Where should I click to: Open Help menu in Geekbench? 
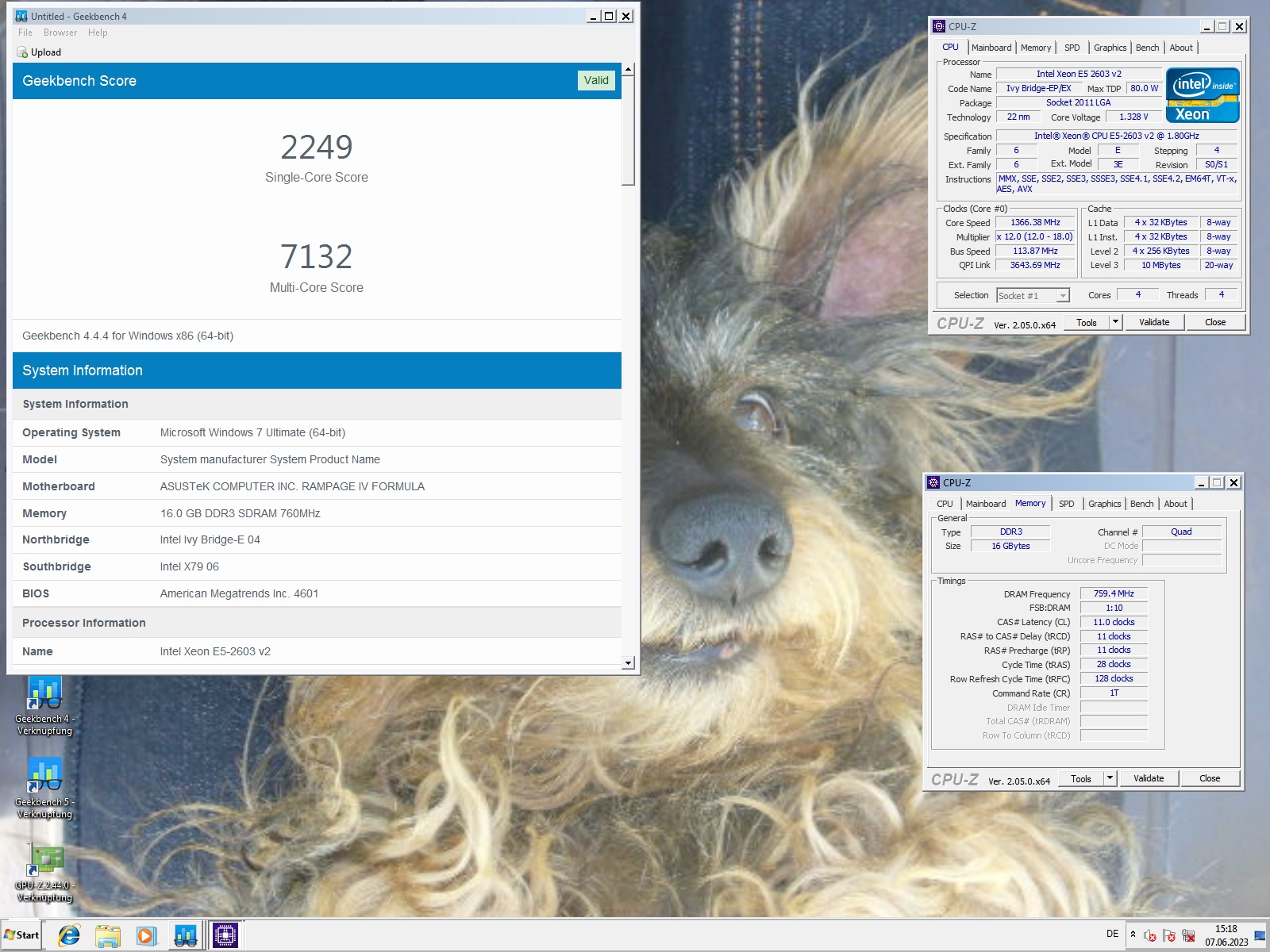pyautogui.click(x=98, y=33)
